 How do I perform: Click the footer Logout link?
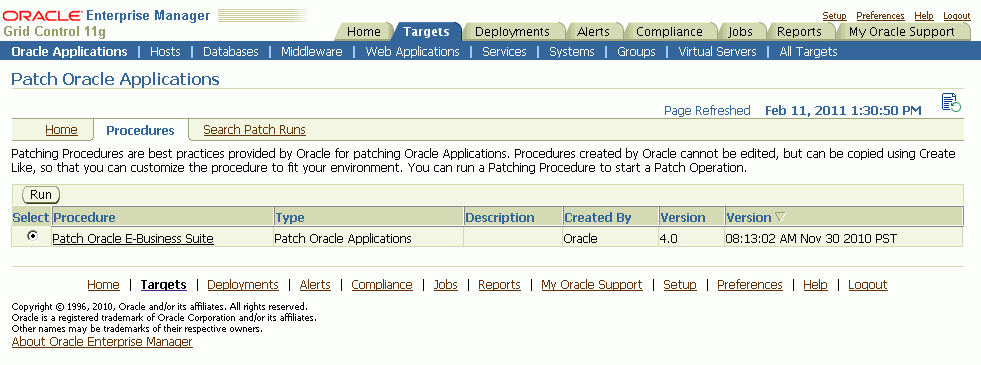coord(868,285)
